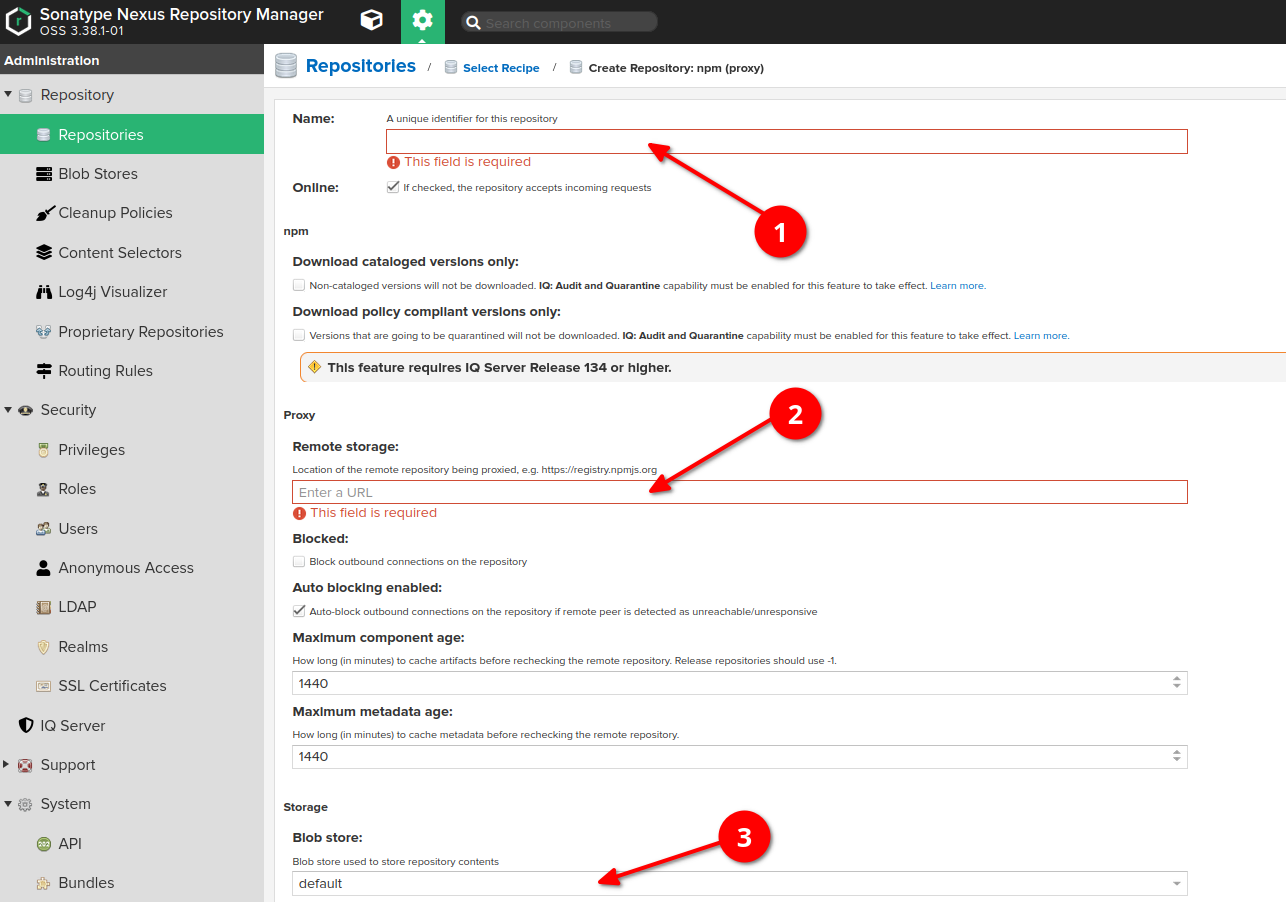Viewport: 1286px width, 902px height.
Task: Open Learn more link for policy compliant versions
Action: pyautogui.click(x=1041, y=335)
